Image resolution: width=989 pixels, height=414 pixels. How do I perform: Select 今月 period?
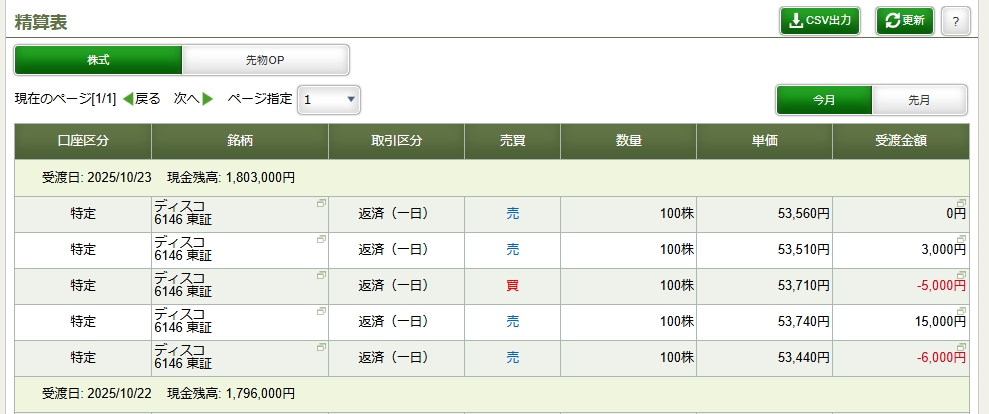click(824, 101)
